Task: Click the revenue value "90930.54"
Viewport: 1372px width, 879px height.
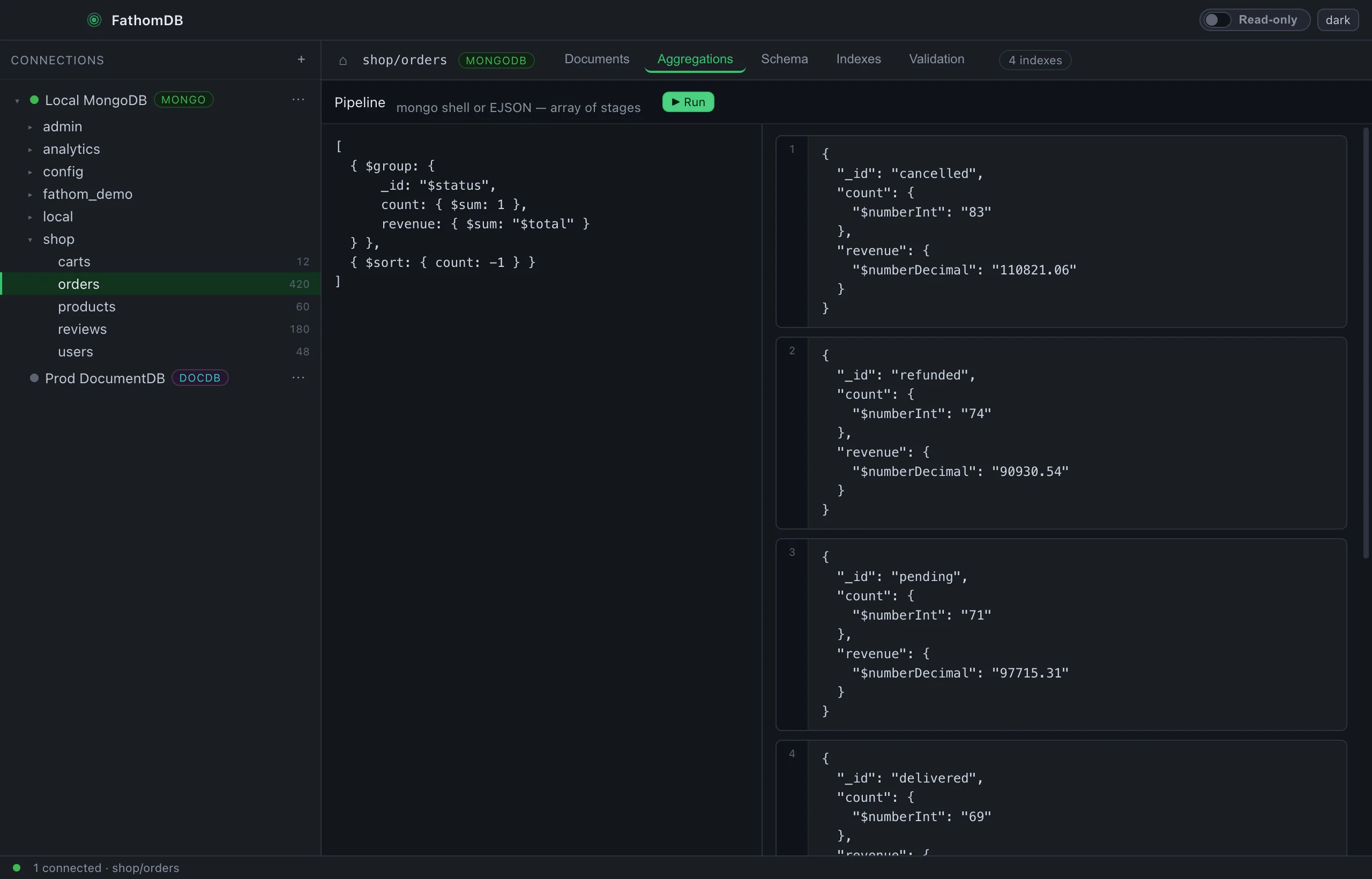Action: pos(1030,472)
